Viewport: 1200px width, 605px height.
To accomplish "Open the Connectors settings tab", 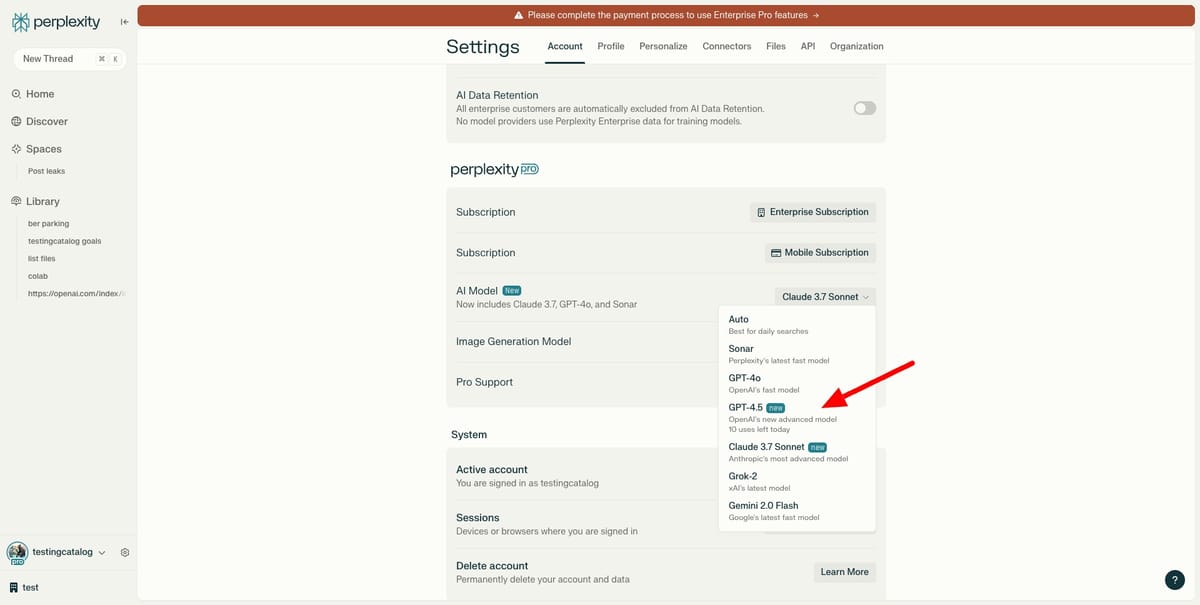I will [x=726, y=45].
